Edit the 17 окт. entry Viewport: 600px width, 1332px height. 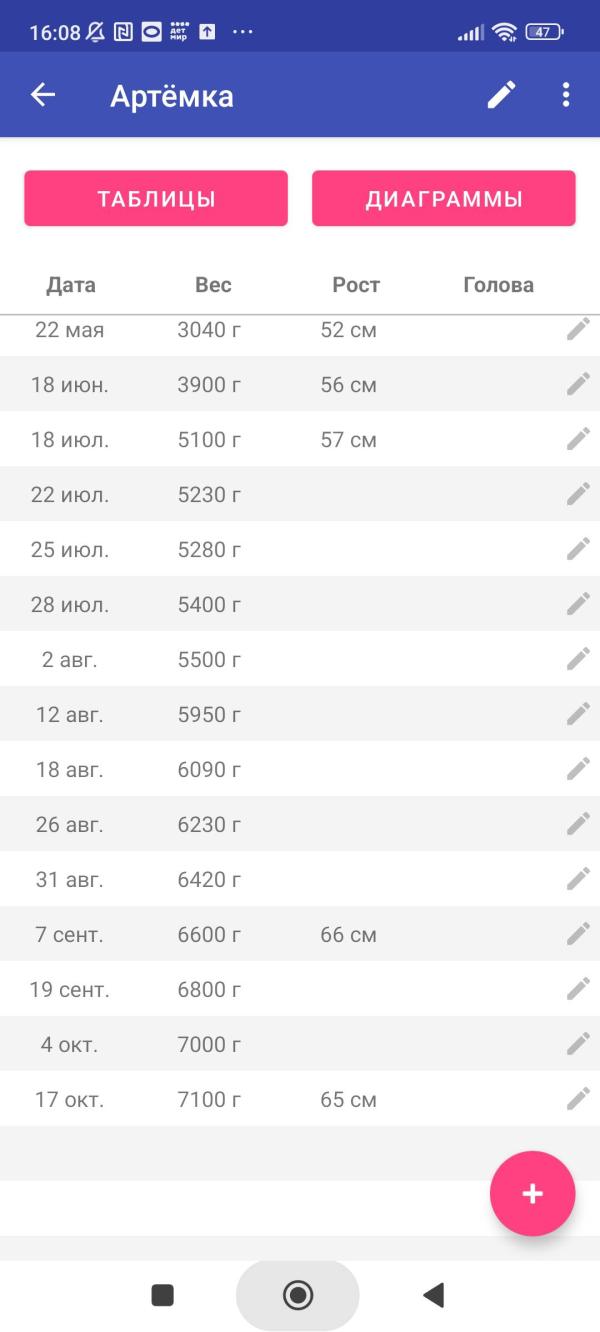click(578, 1099)
